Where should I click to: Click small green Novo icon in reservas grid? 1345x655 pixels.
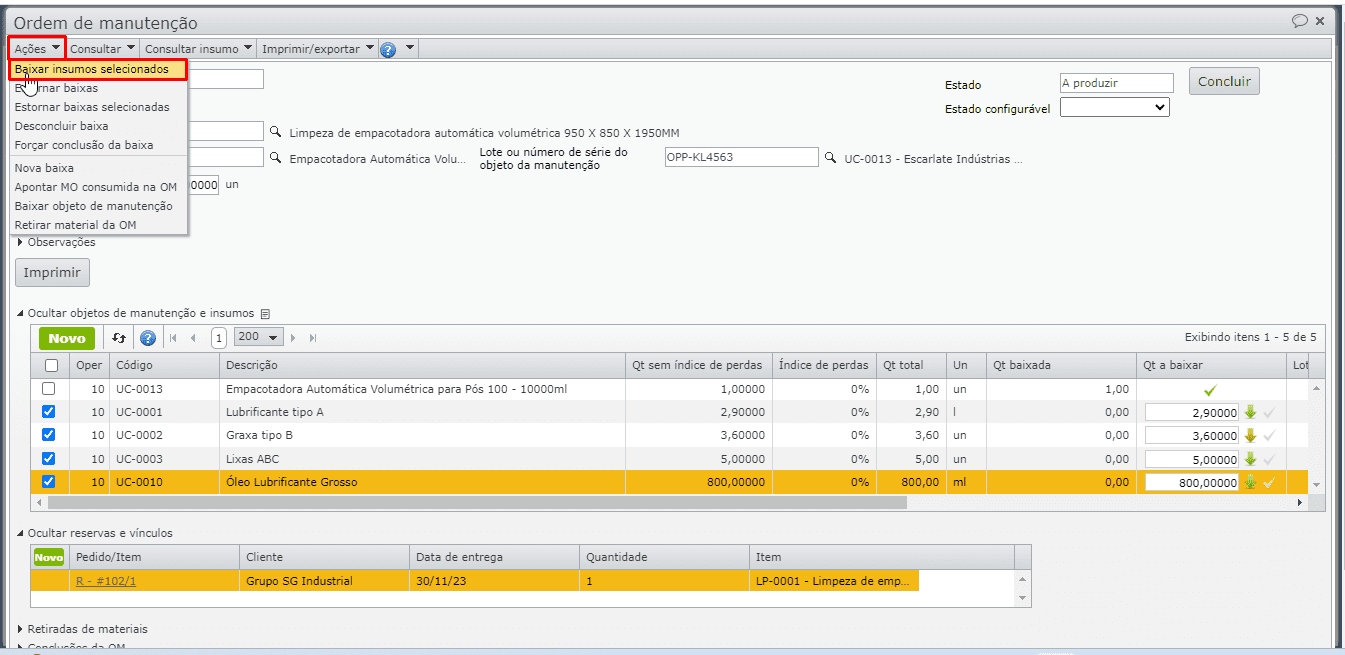point(48,557)
